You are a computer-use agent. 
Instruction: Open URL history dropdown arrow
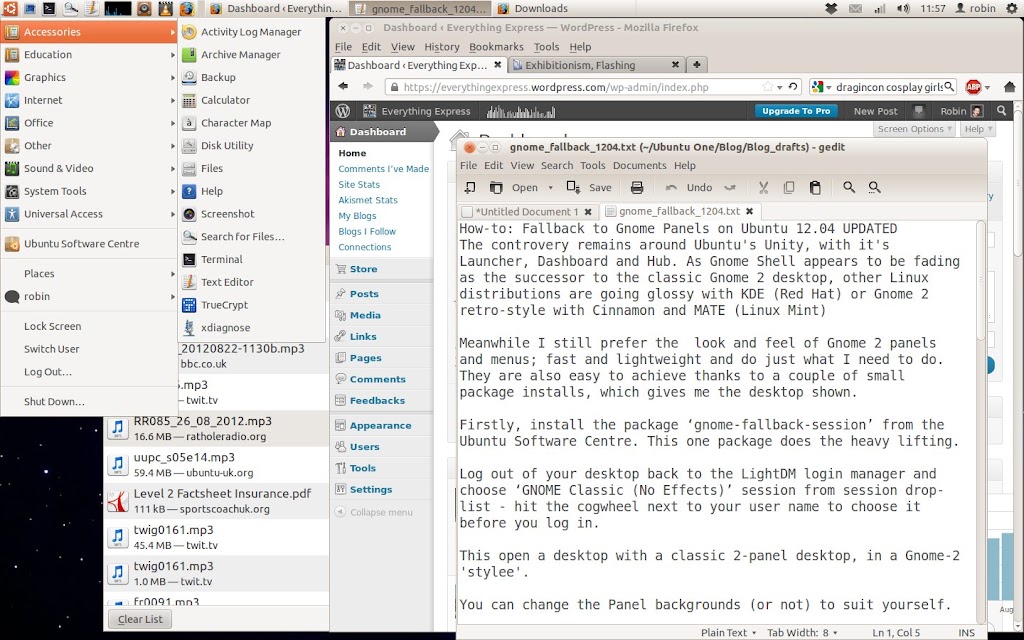click(780, 87)
